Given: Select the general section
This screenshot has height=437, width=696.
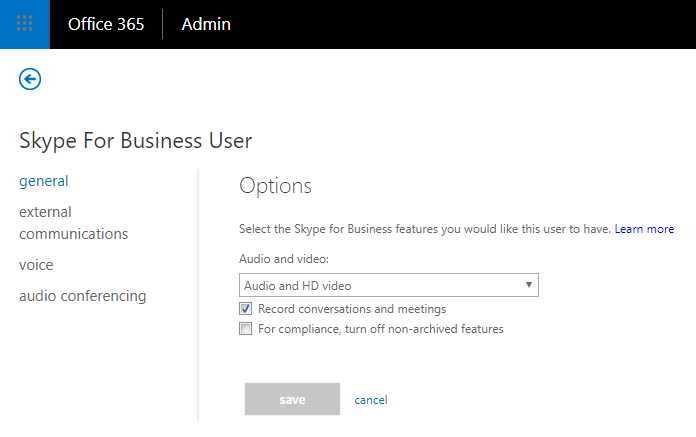Looking at the screenshot, I should coord(44,181).
